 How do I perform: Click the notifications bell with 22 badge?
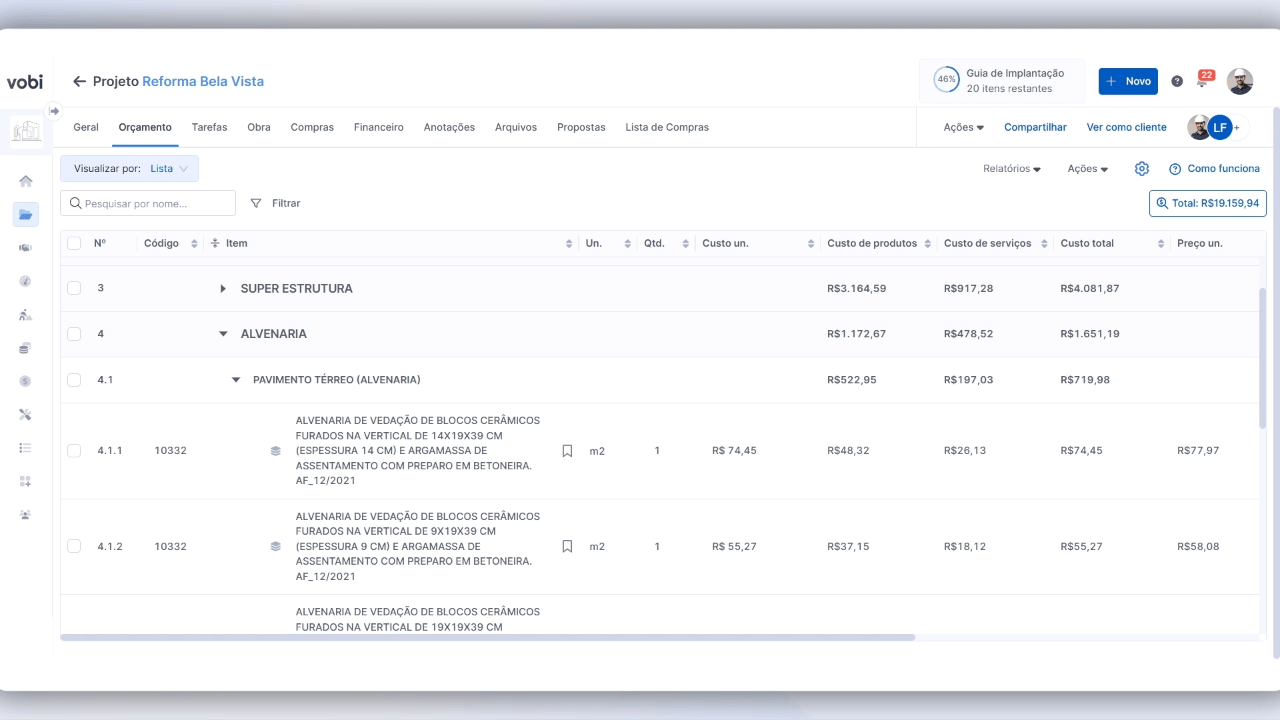(x=1203, y=81)
